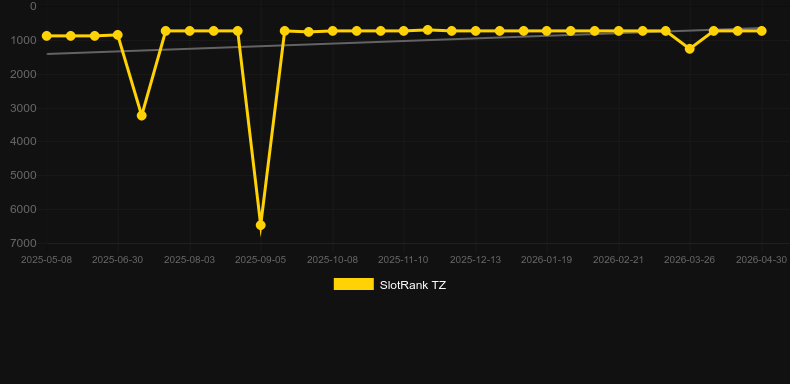Click the data point above 2025-08-03 label
790x384 pixels.
pos(189,31)
